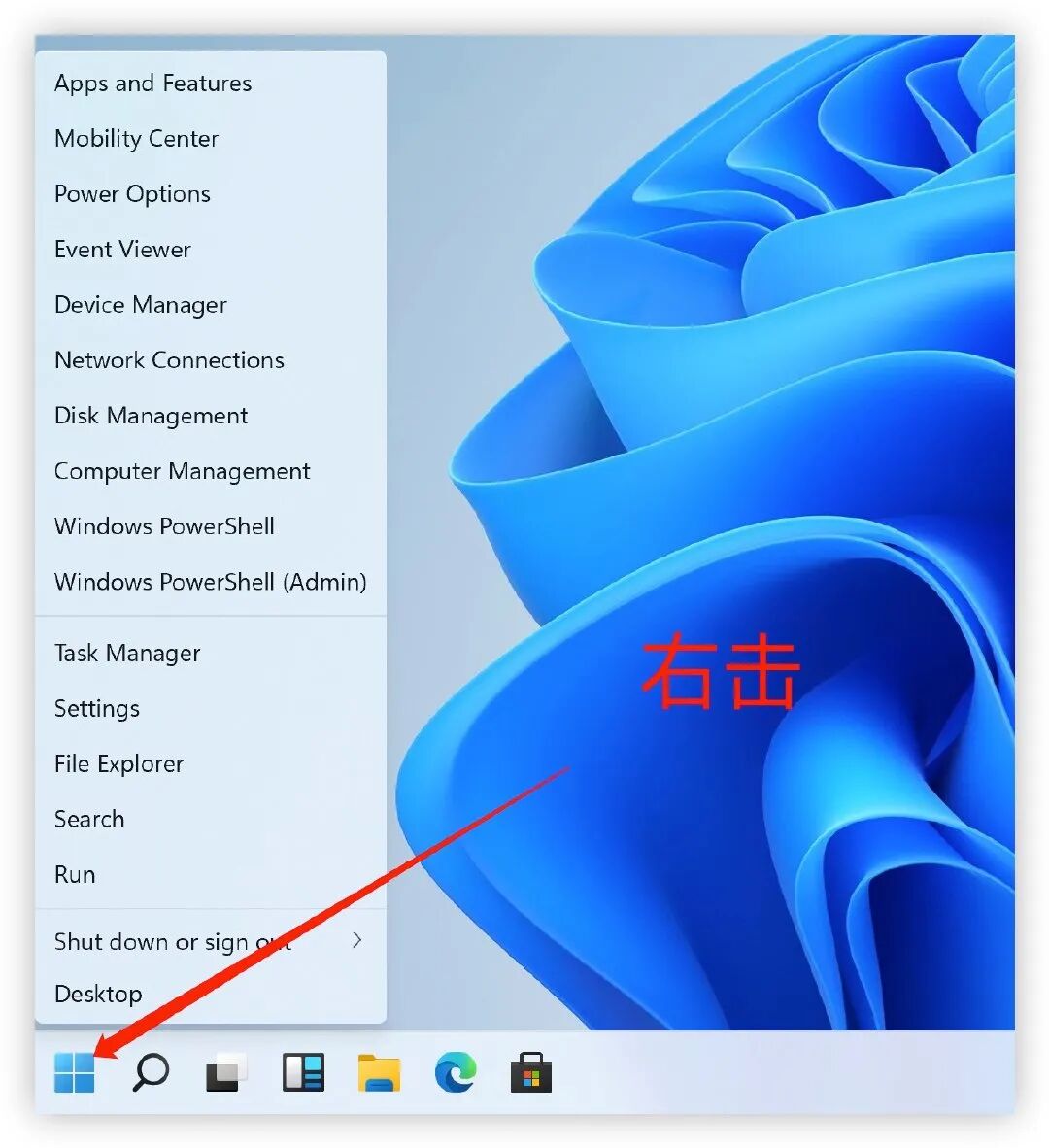The width and height of the screenshot is (1049, 1148).
Task: Select Task Manager from the menu
Action: 126,653
